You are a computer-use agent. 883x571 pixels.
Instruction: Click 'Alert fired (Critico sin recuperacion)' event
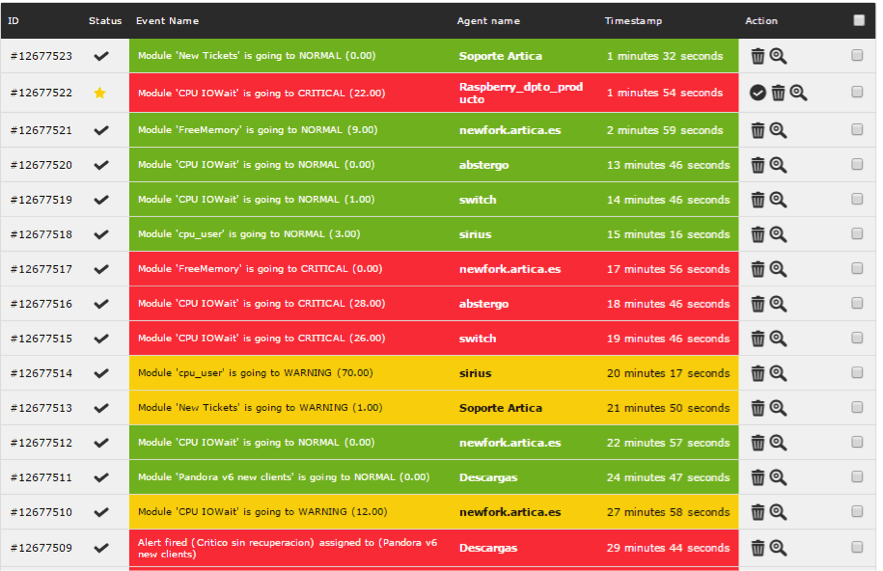point(288,548)
